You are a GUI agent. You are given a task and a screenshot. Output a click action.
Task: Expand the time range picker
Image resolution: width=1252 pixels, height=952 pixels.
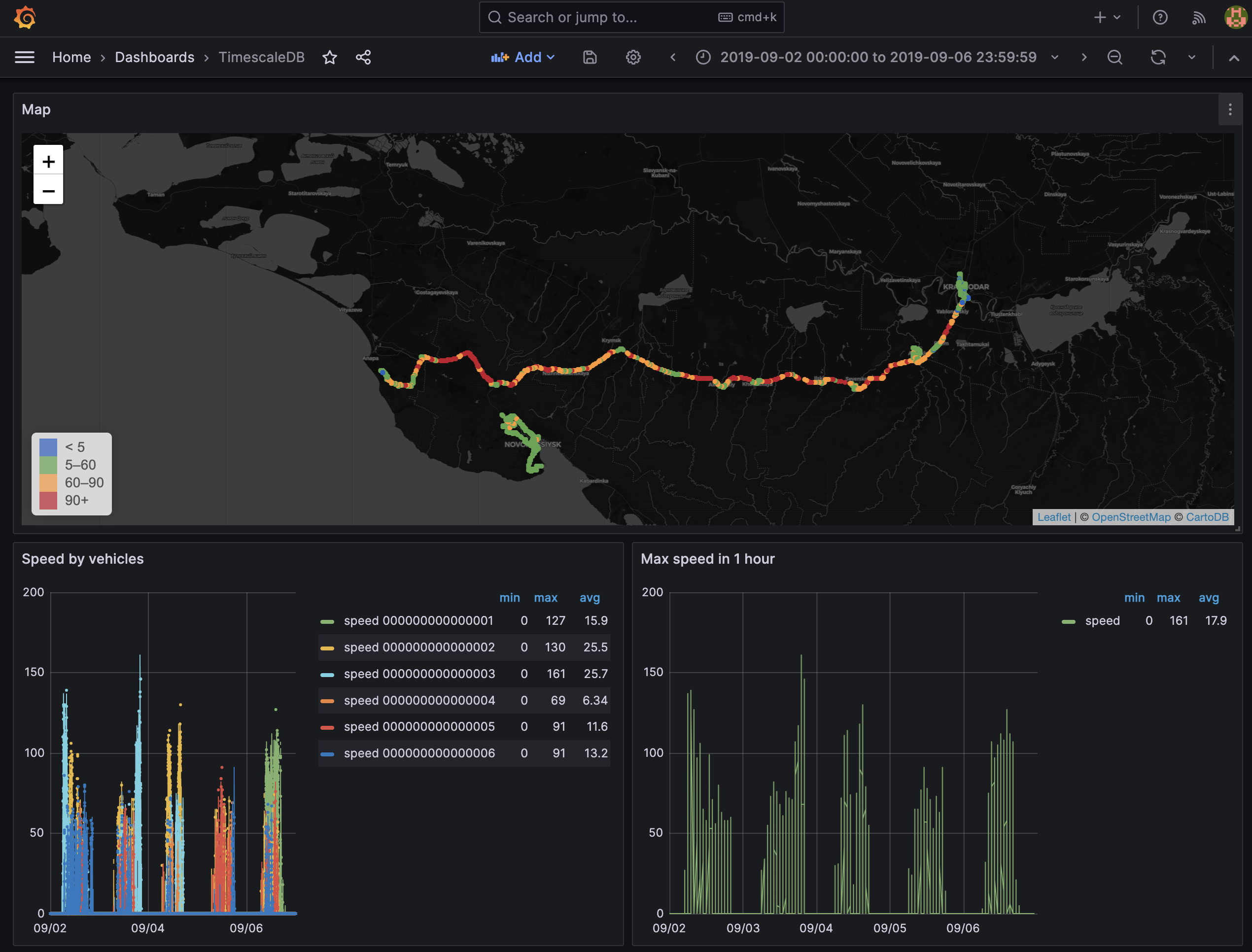[x=877, y=57]
